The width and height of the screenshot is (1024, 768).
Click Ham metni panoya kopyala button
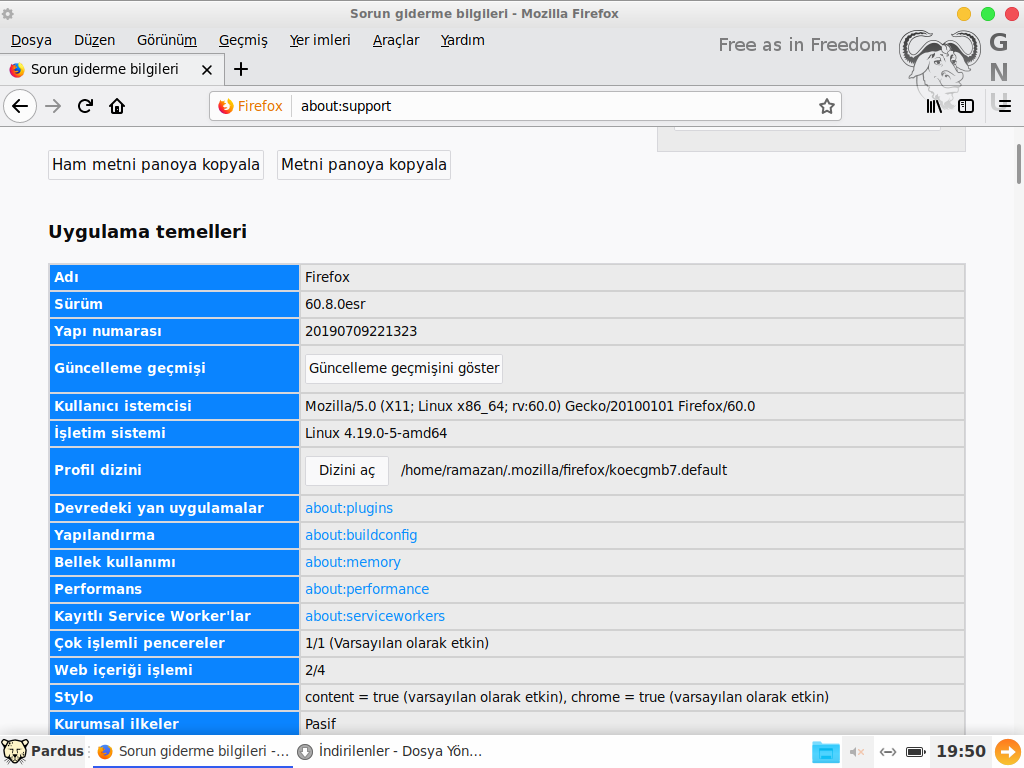point(156,165)
